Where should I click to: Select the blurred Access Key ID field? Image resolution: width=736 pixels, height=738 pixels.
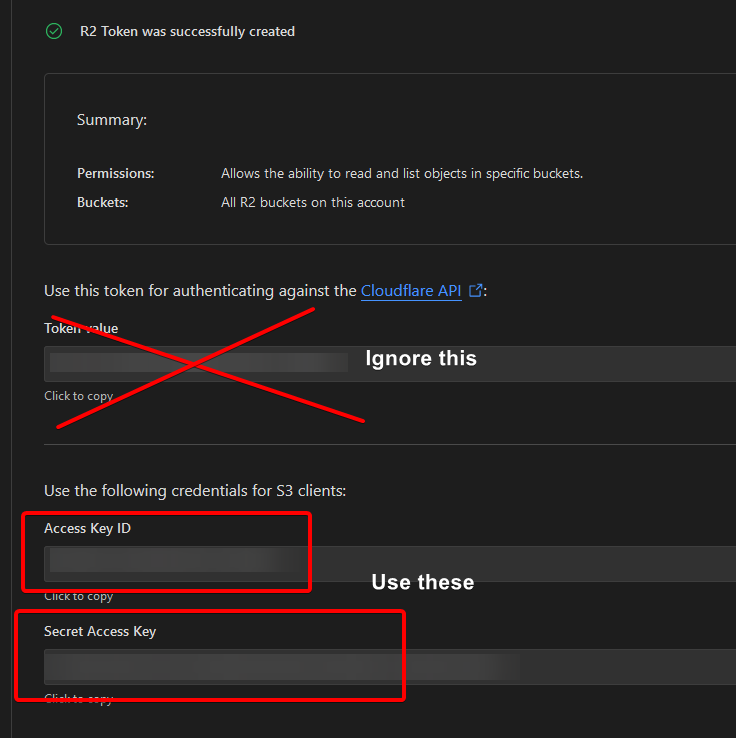(x=390, y=563)
